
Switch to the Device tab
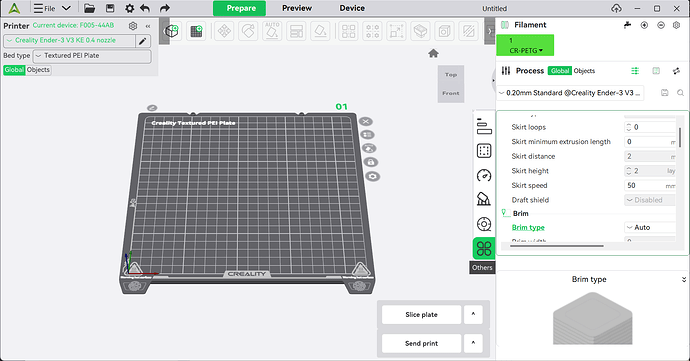click(x=352, y=8)
